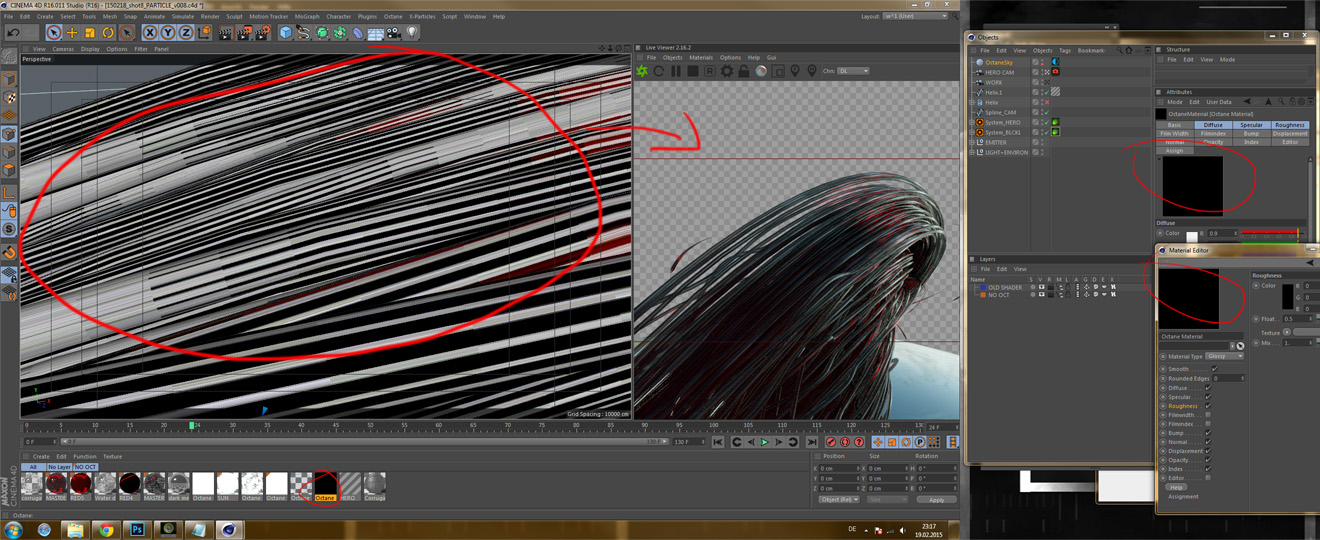Screen dimensions: 1320x540
Task: Expand the LIGHT+ENVIRON object
Action: click(971, 152)
